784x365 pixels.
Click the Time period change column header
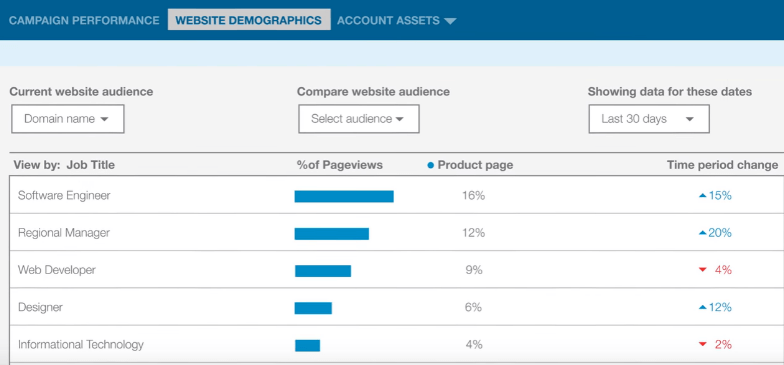click(722, 165)
